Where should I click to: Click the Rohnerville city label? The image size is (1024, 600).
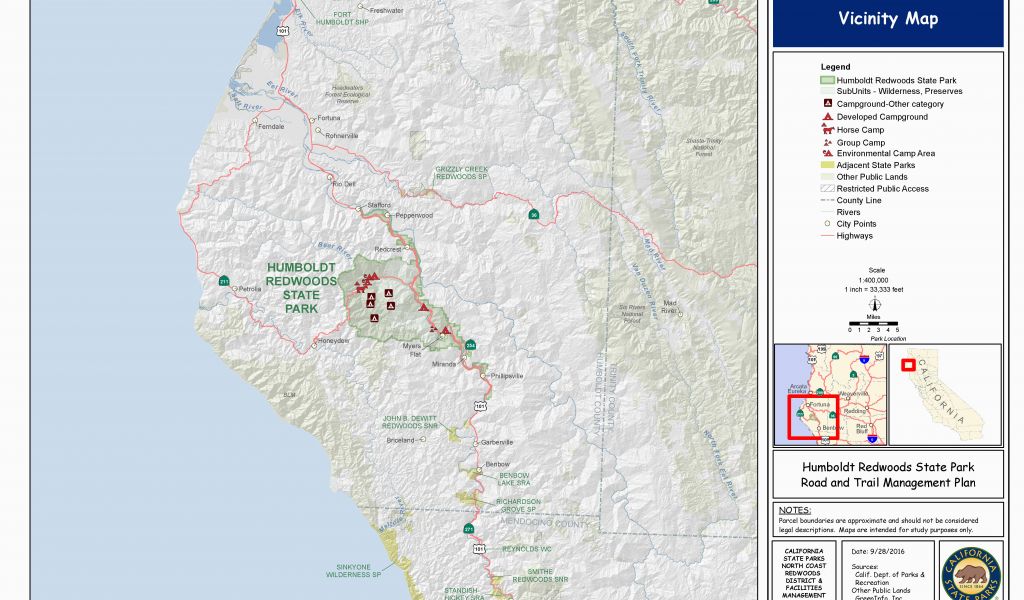[342, 136]
